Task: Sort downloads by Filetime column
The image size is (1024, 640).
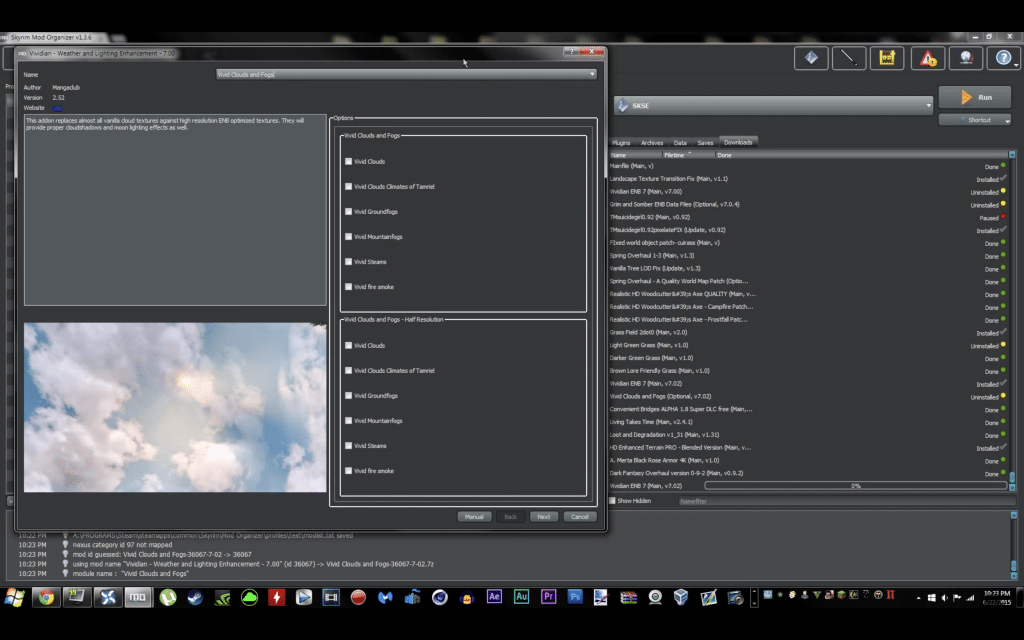Action: point(688,155)
